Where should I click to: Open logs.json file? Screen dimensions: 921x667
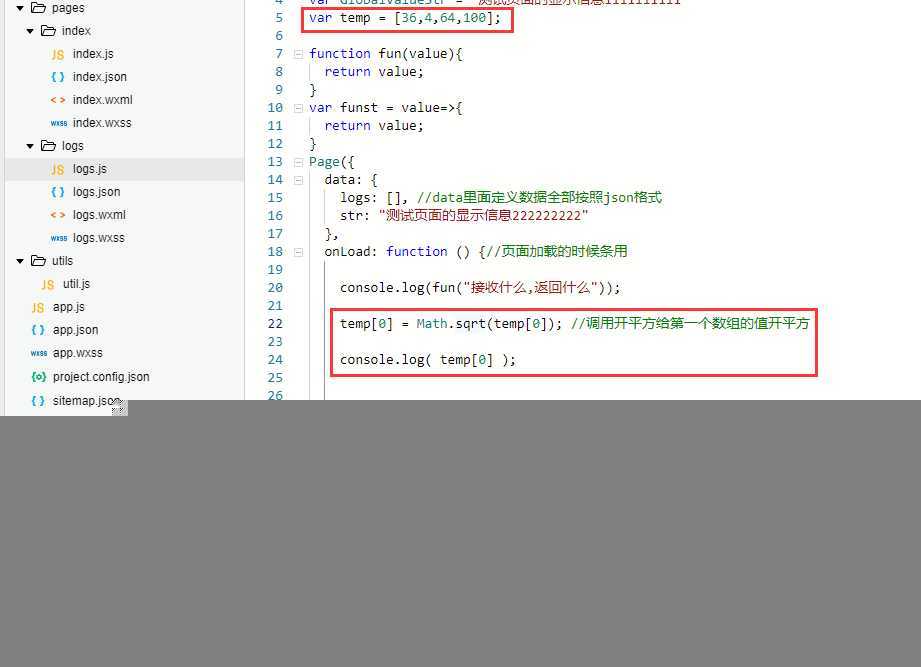pyautogui.click(x=96, y=192)
